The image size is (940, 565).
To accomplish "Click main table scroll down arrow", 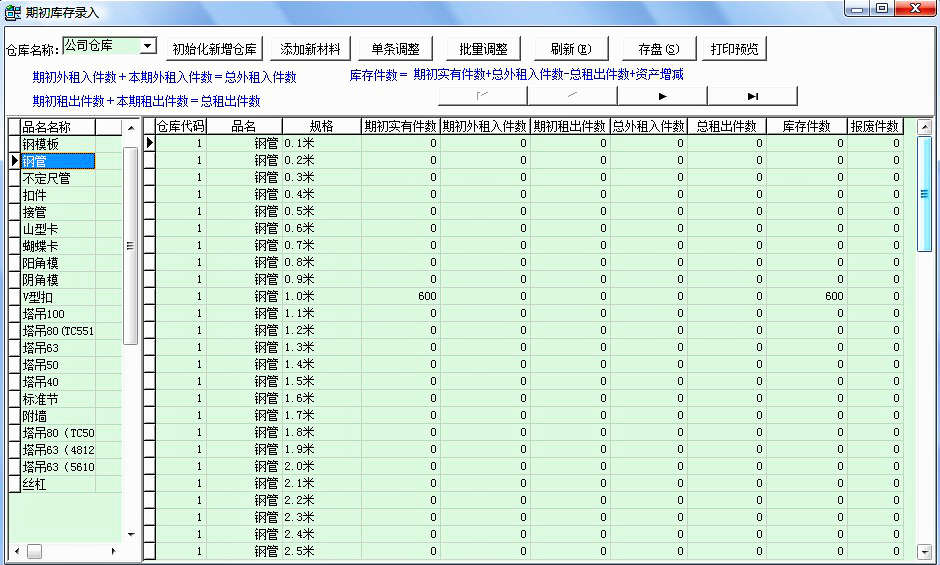I will point(924,552).
